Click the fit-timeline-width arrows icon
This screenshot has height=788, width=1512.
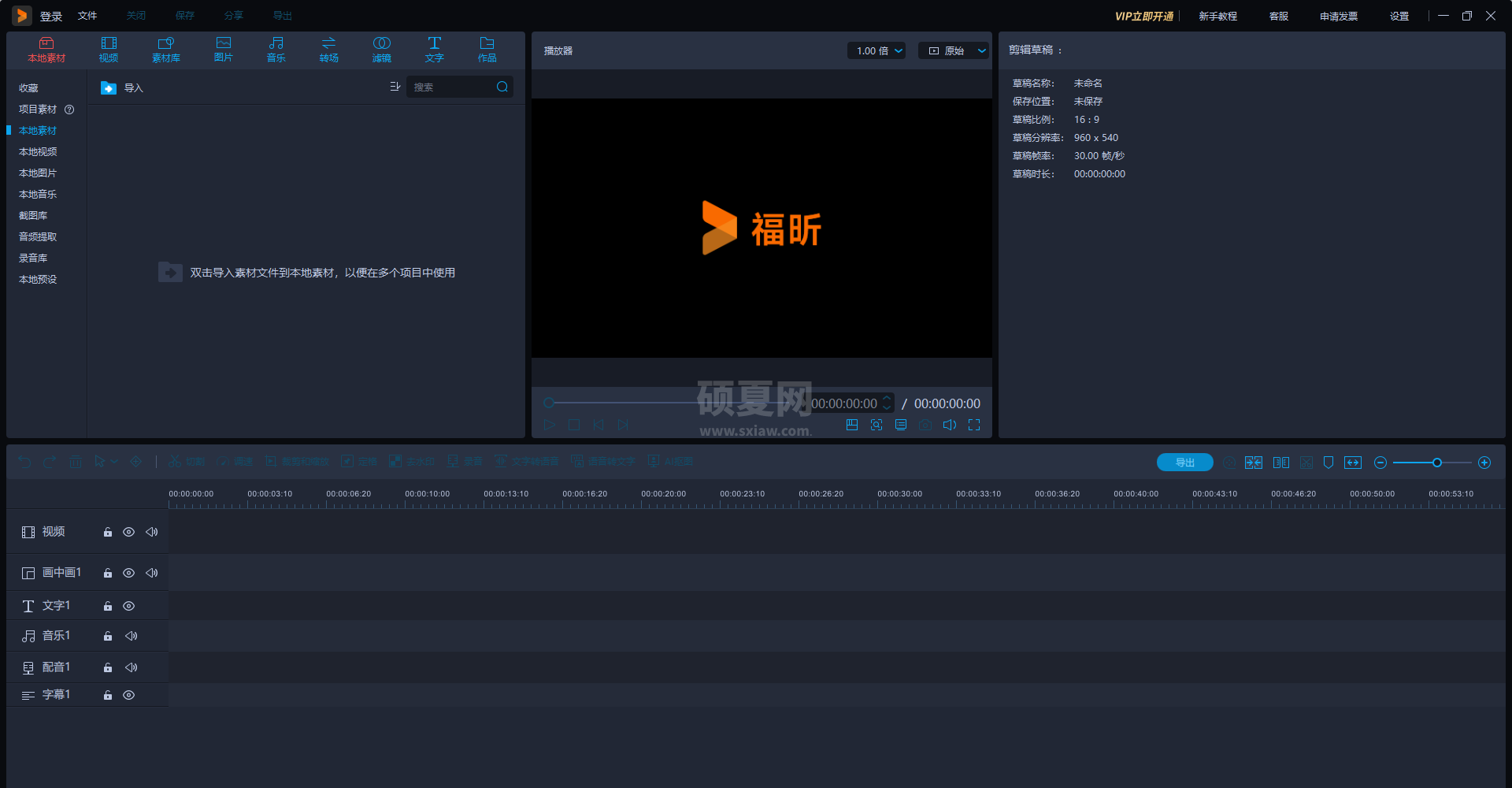[1353, 463]
